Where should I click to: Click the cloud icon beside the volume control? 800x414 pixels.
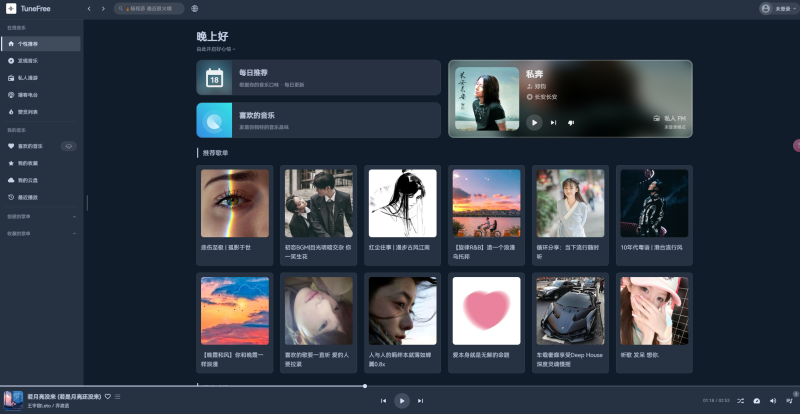[x=757, y=401]
